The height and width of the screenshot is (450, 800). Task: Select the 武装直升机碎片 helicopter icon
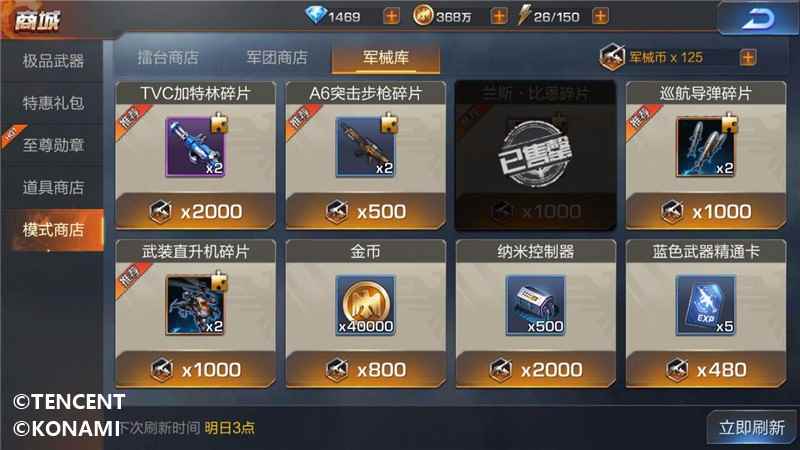tap(195, 305)
